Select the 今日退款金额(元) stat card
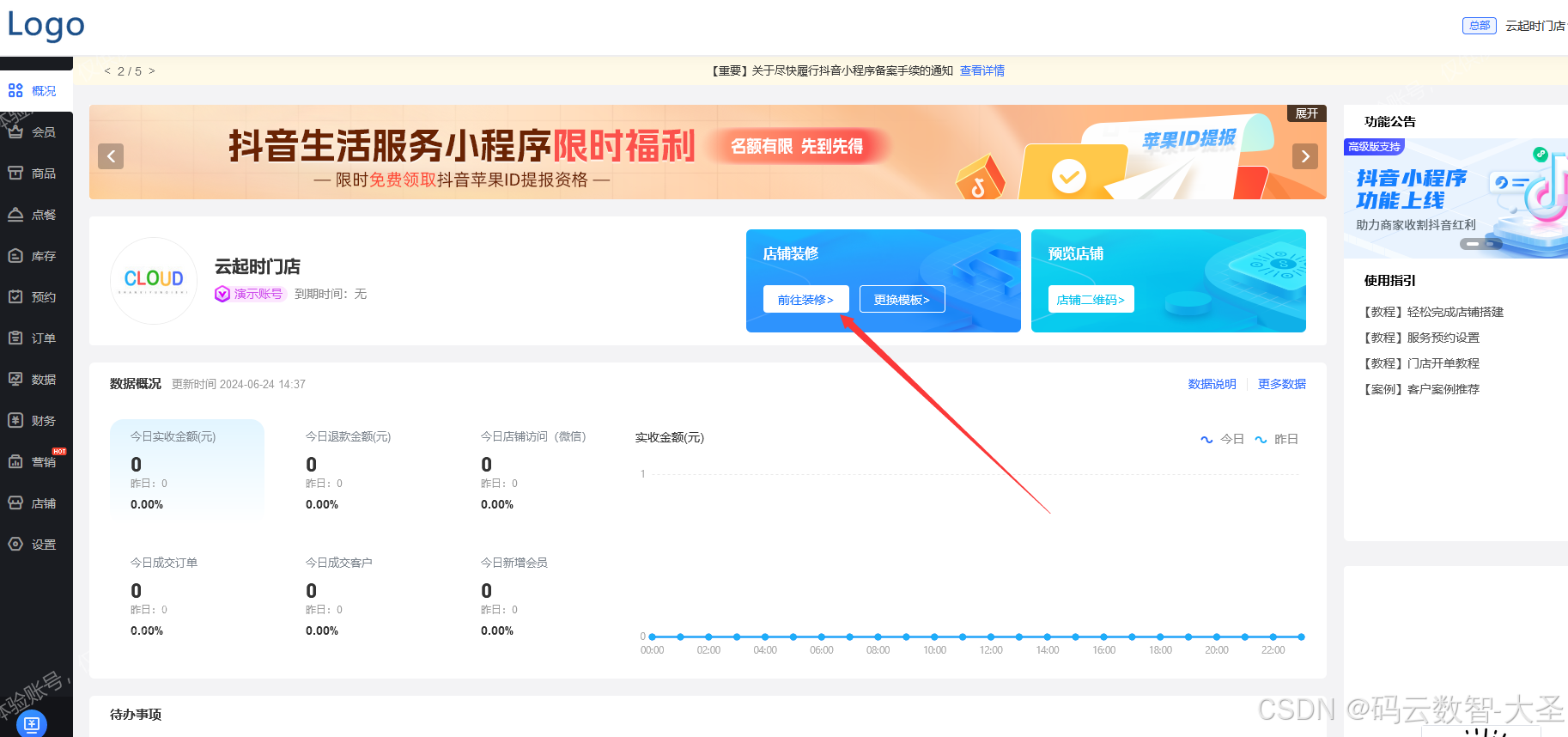The height and width of the screenshot is (737, 1568). pyautogui.click(x=362, y=469)
